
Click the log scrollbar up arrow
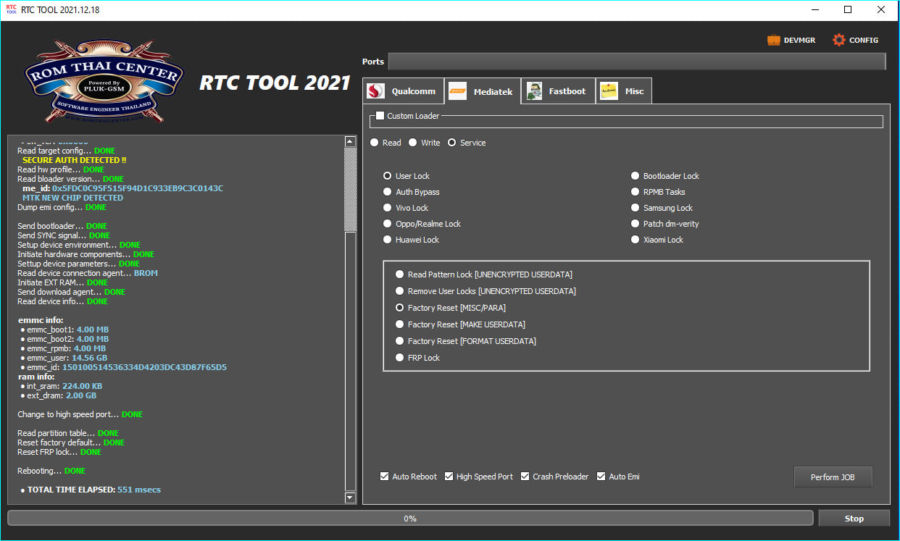click(x=350, y=141)
